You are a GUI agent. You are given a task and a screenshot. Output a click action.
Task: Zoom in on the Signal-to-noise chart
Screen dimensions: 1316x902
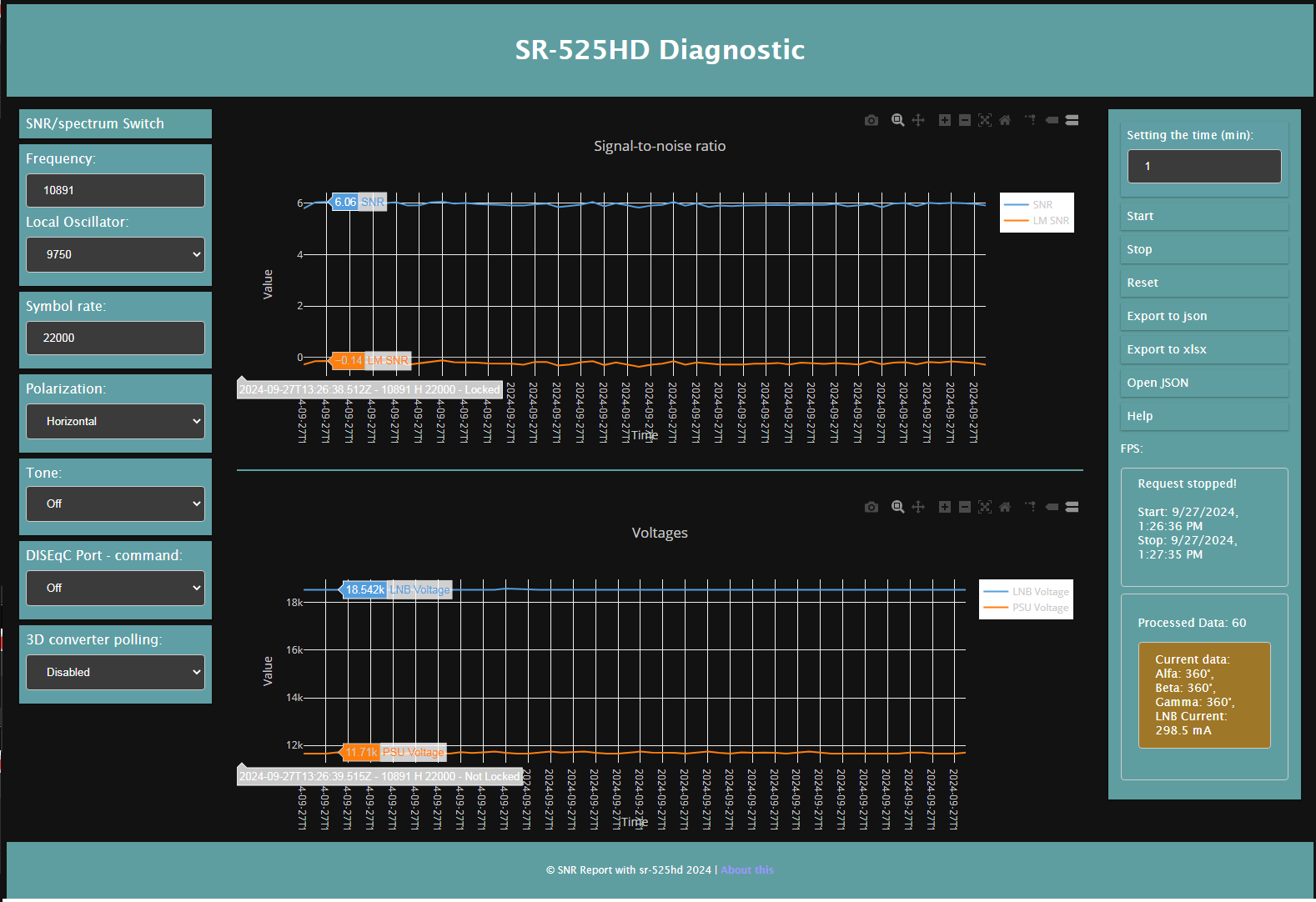[945, 120]
